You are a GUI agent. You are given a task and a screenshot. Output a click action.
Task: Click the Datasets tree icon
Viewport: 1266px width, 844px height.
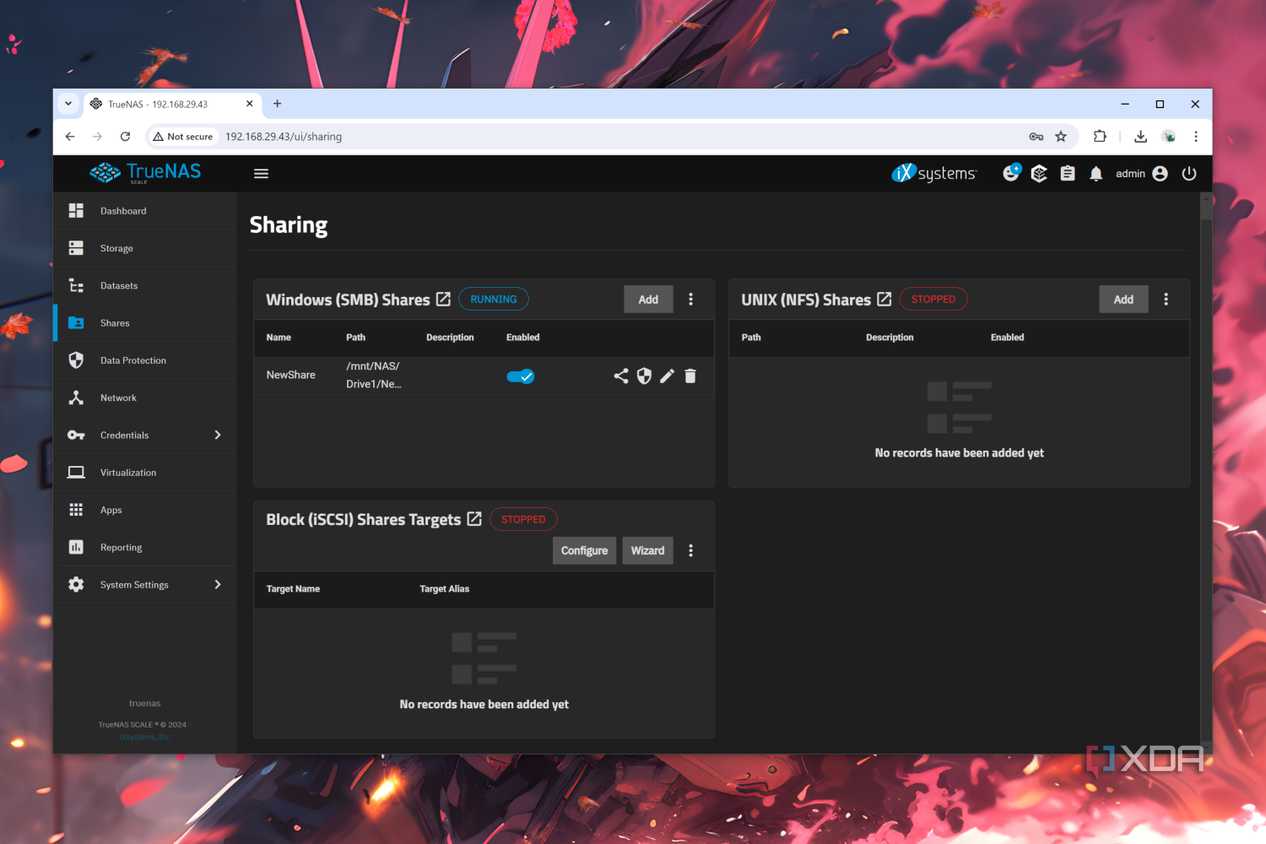tap(76, 286)
